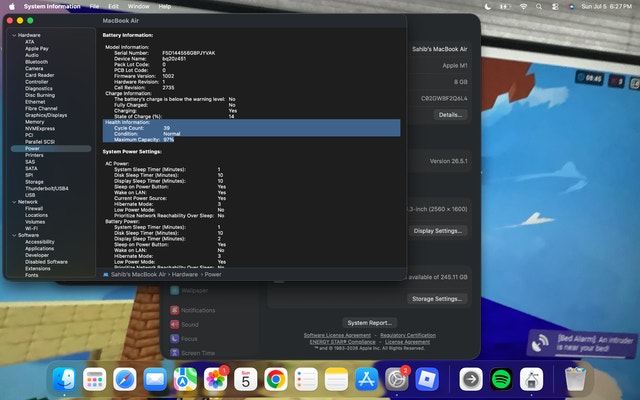Image resolution: width=640 pixels, height=400 pixels.
Task: Click the Details button in About window
Action: pos(450,115)
